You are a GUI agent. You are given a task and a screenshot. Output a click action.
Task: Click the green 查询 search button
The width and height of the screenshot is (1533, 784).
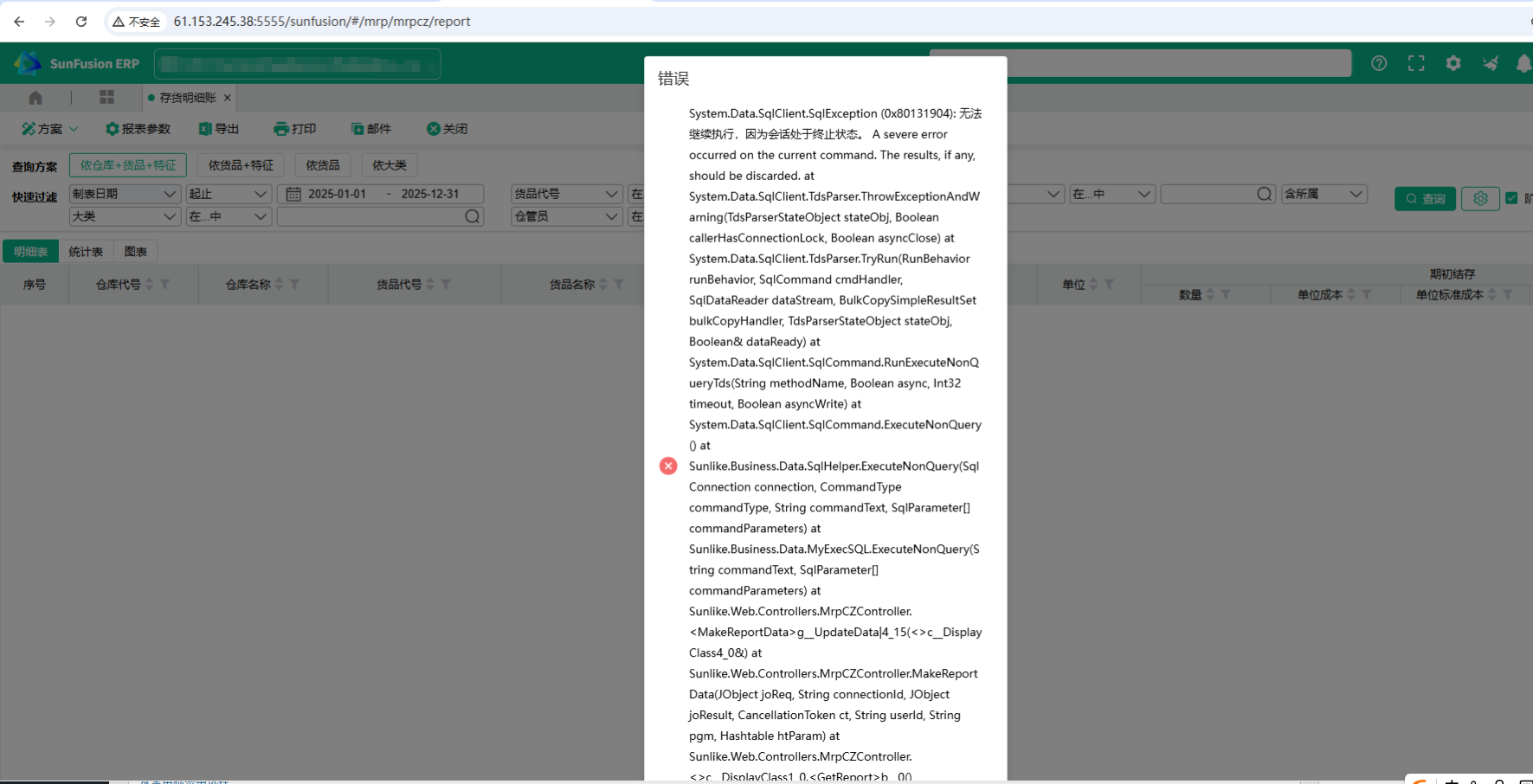coord(1425,199)
